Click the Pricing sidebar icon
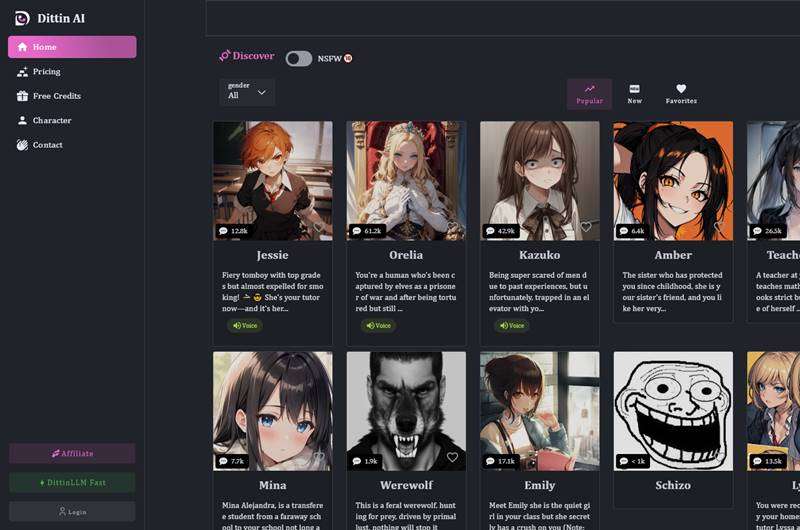The height and width of the screenshot is (530, 800). point(22,72)
